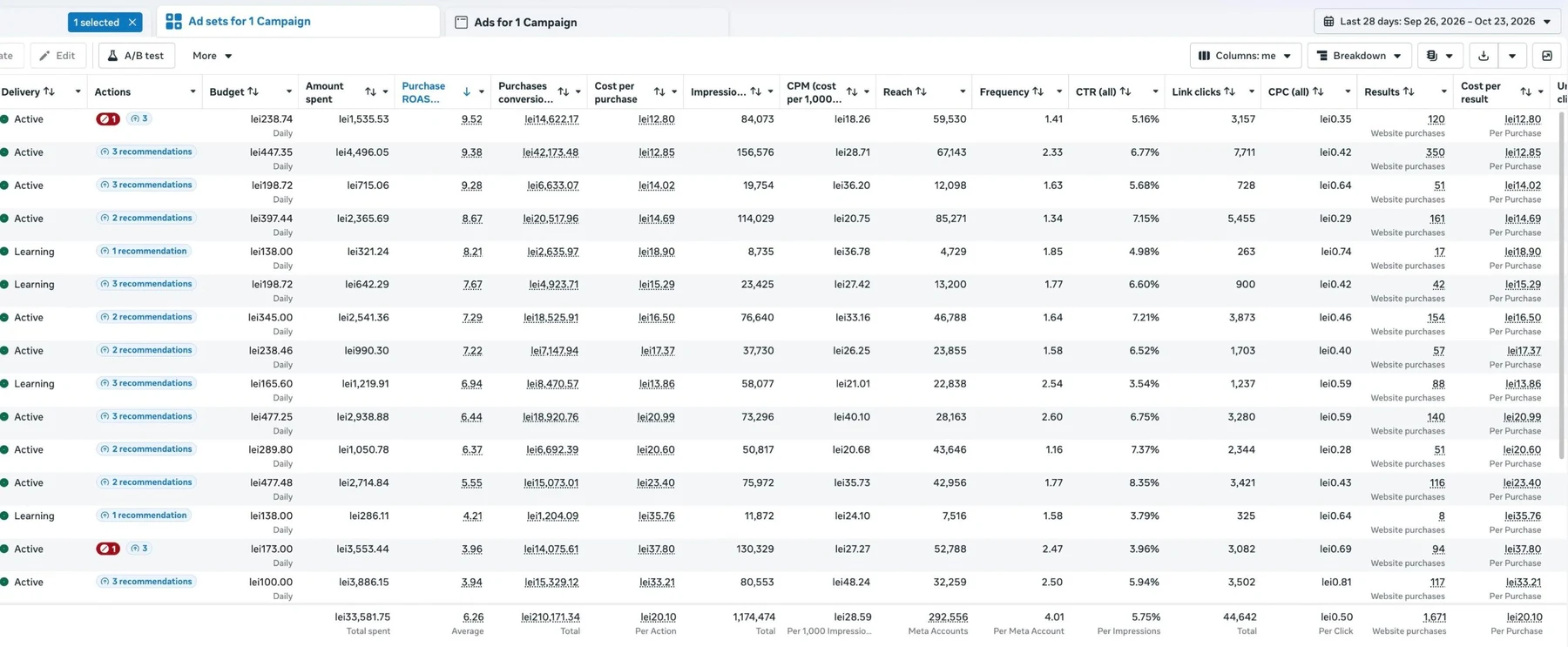
Task: Sort the Budget column
Action: 253,91
